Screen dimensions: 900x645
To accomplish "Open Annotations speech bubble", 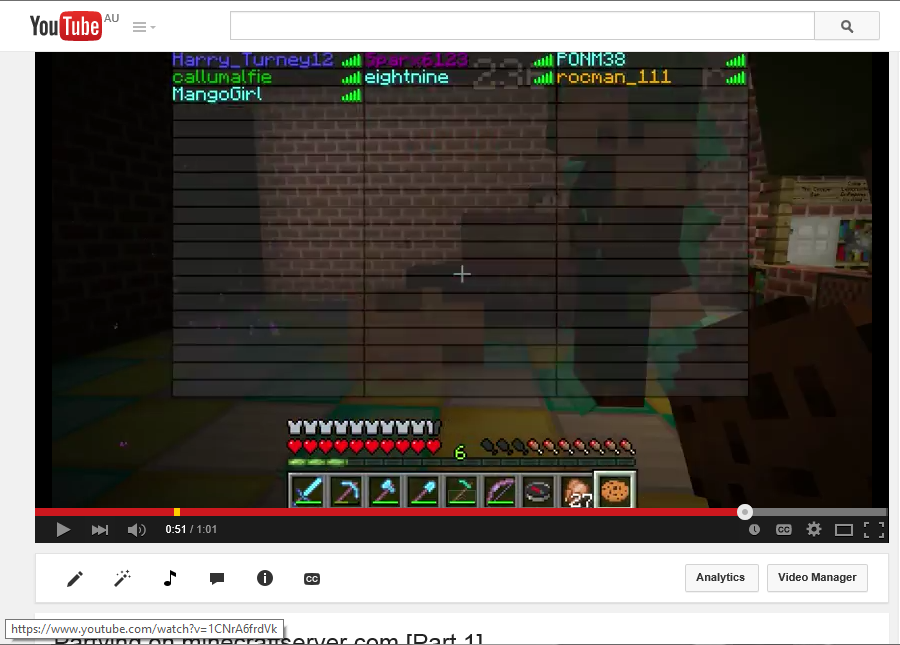I will (217, 578).
